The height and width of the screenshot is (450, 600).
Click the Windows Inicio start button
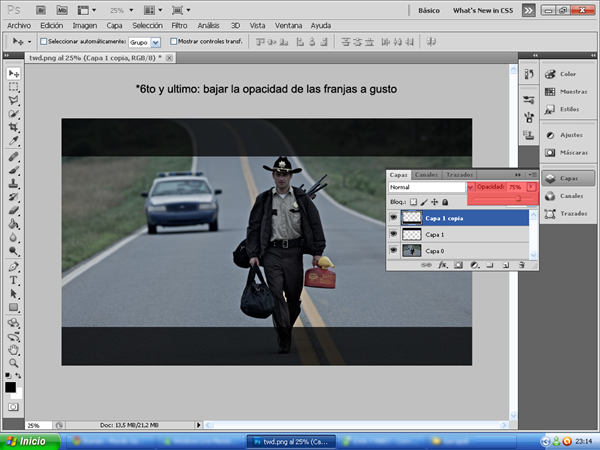click(x=27, y=440)
